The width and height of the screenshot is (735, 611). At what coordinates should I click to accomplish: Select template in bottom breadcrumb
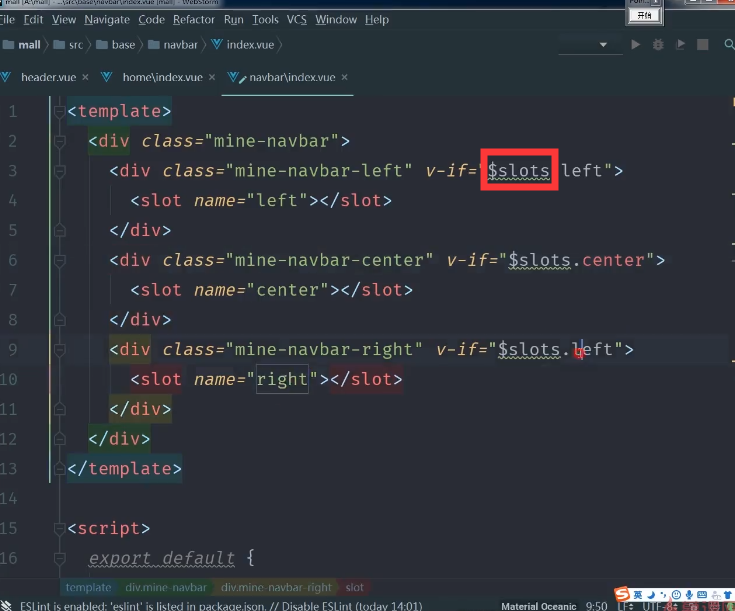88,587
